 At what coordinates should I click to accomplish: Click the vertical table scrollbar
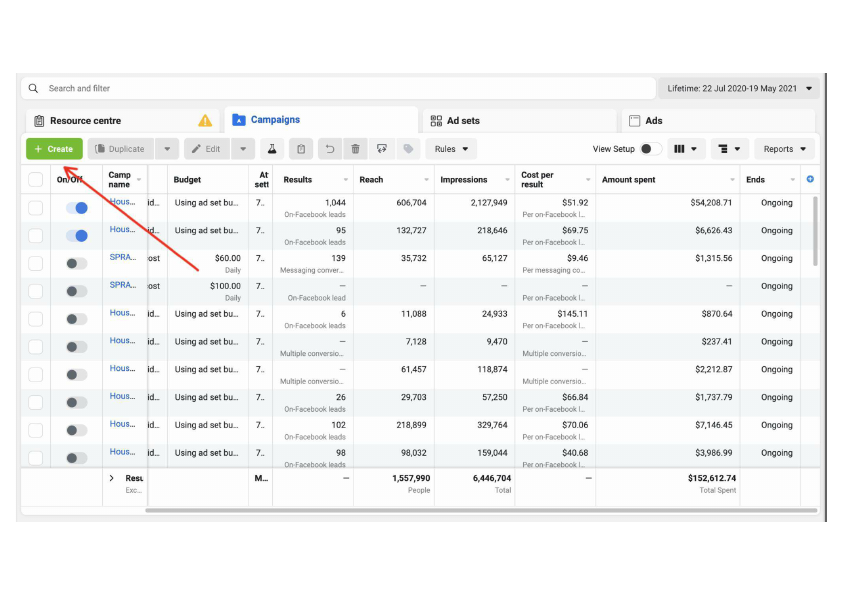[x=815, y=231]
